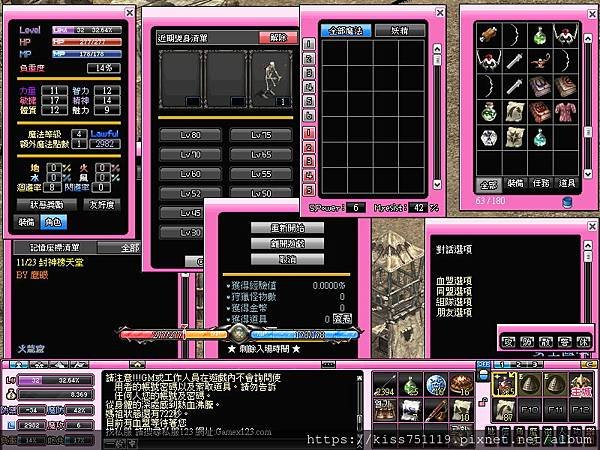
Task: Open the 記憶座標清單 tab
Action: [55, 248]
